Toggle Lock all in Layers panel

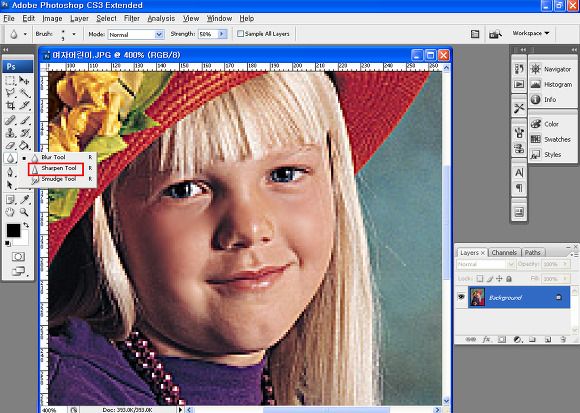tap(509, 279)
